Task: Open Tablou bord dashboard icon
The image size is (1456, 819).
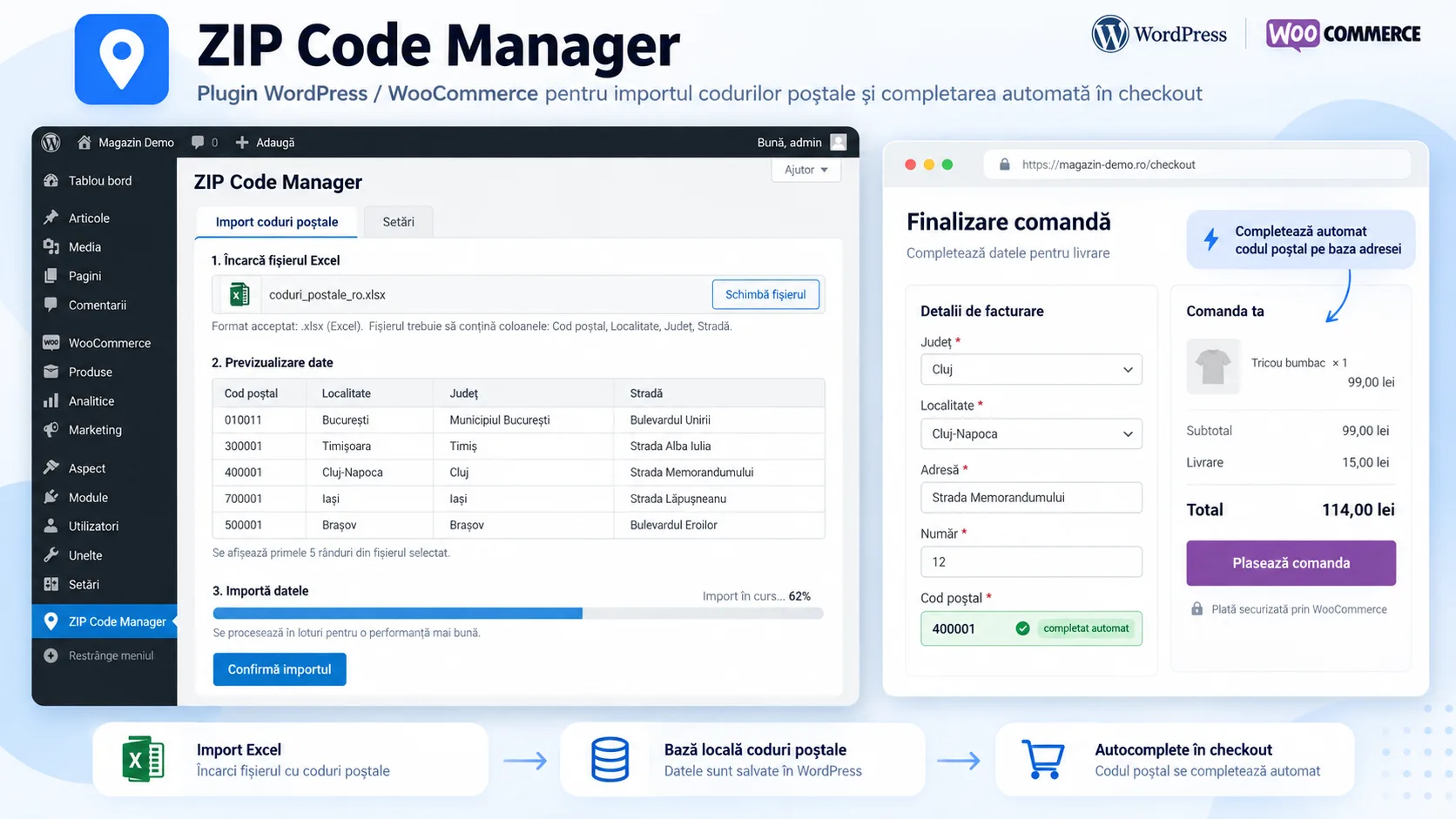Action: click(51, 180)
